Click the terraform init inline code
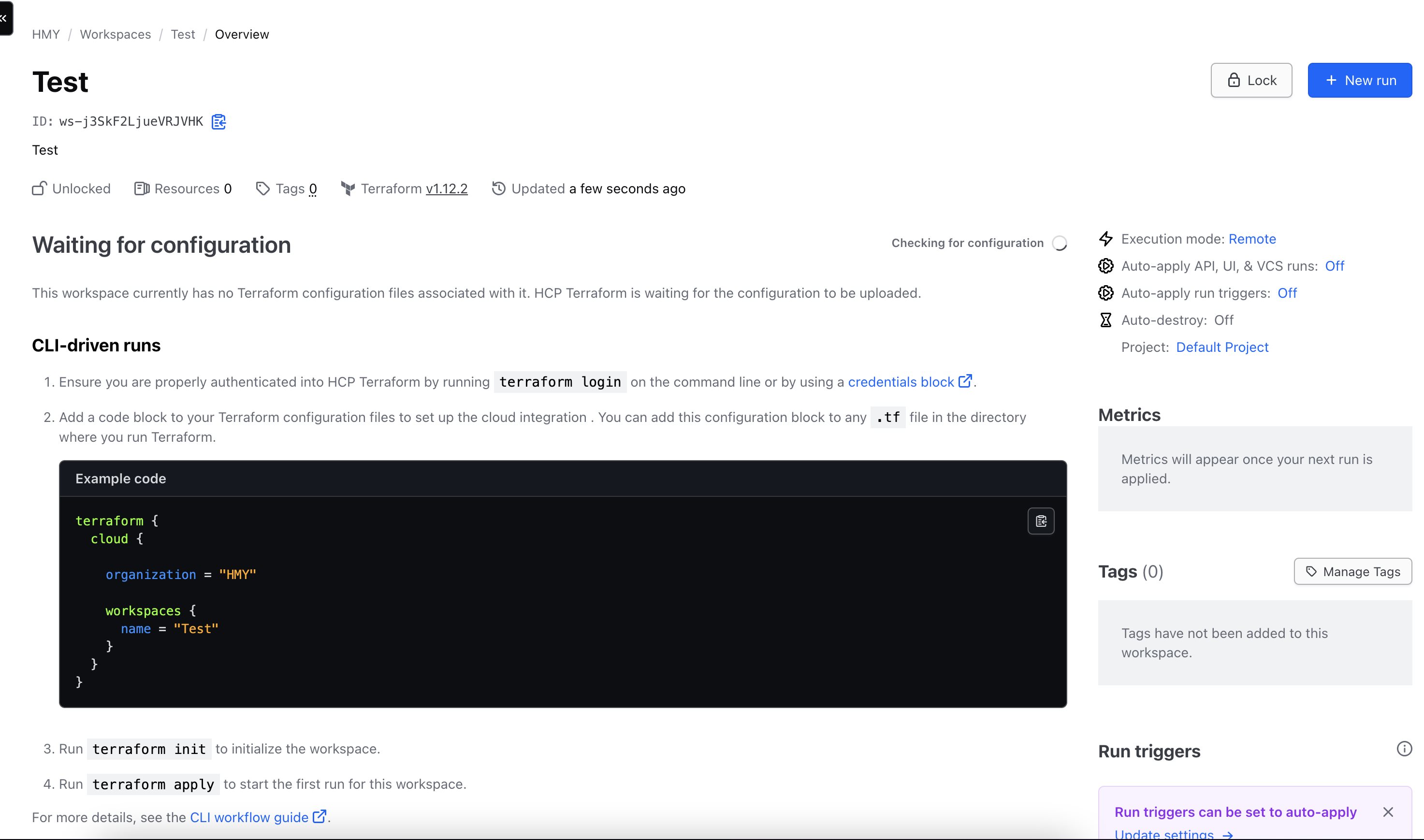 tap(149, 749)
